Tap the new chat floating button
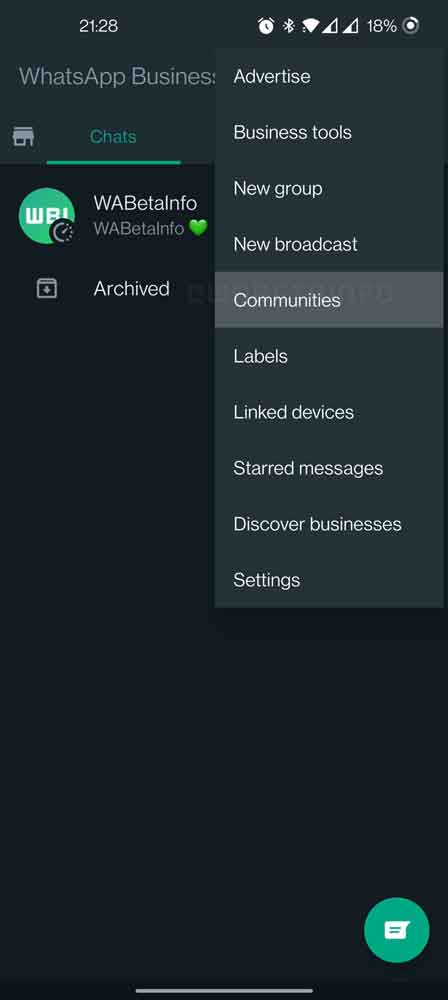The image size is (448, 1000). click(396, 930)
